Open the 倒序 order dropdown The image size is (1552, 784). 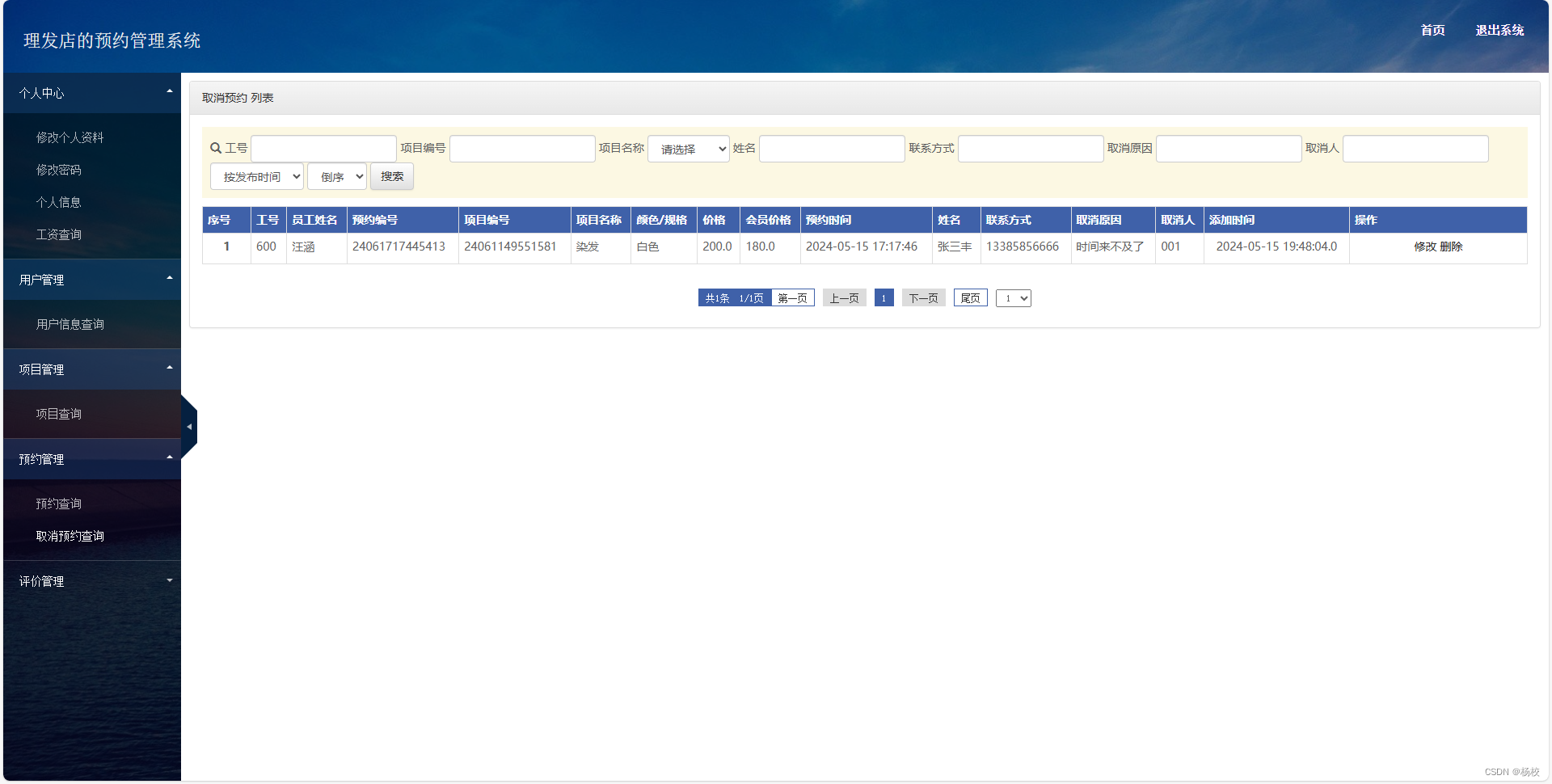pyautogui.click(x=337, y=176)
